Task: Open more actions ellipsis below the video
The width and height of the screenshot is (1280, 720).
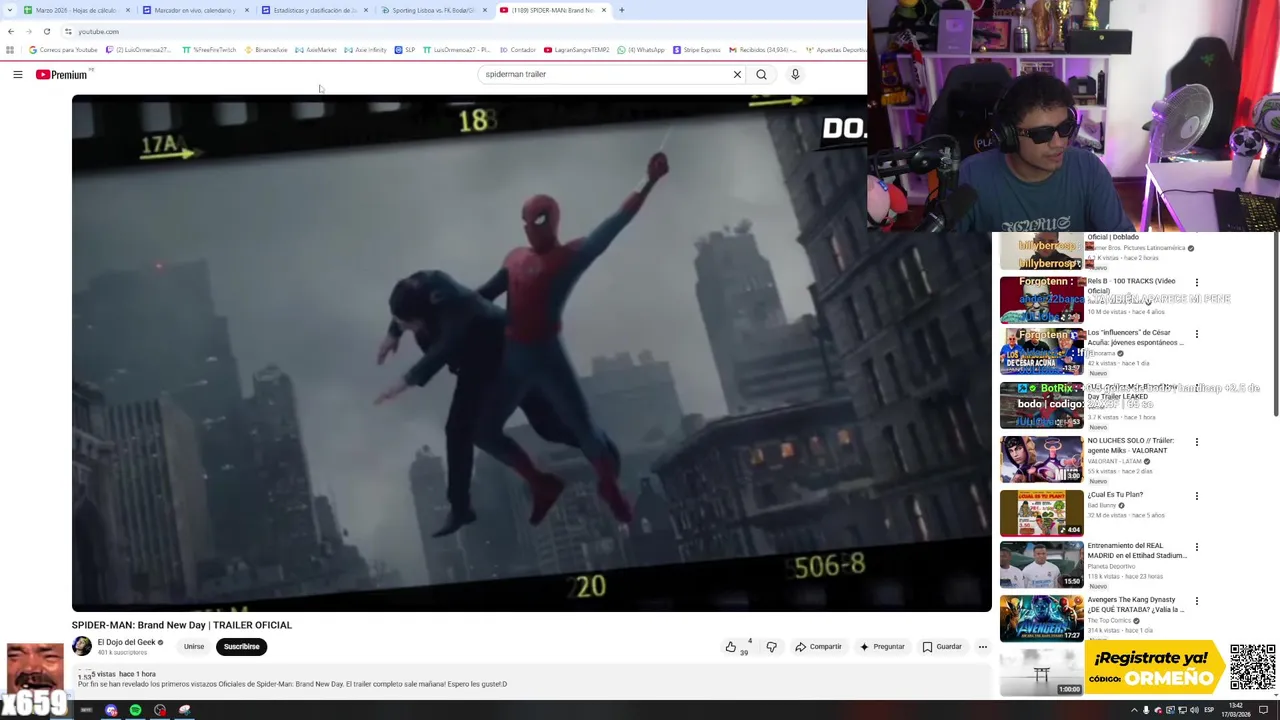Action: coord(982,647)
